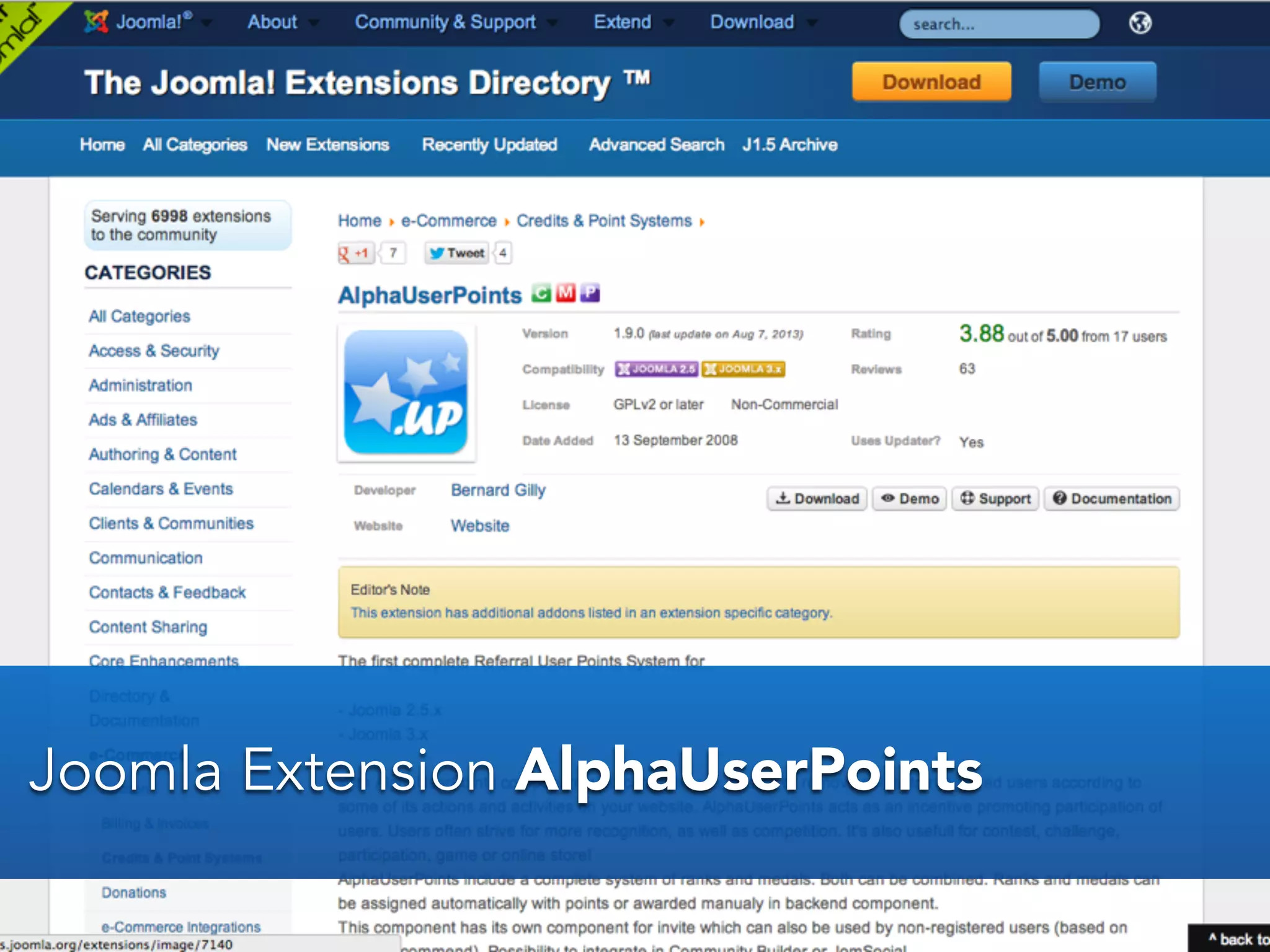Select Donations subcategory

[134, 892]
